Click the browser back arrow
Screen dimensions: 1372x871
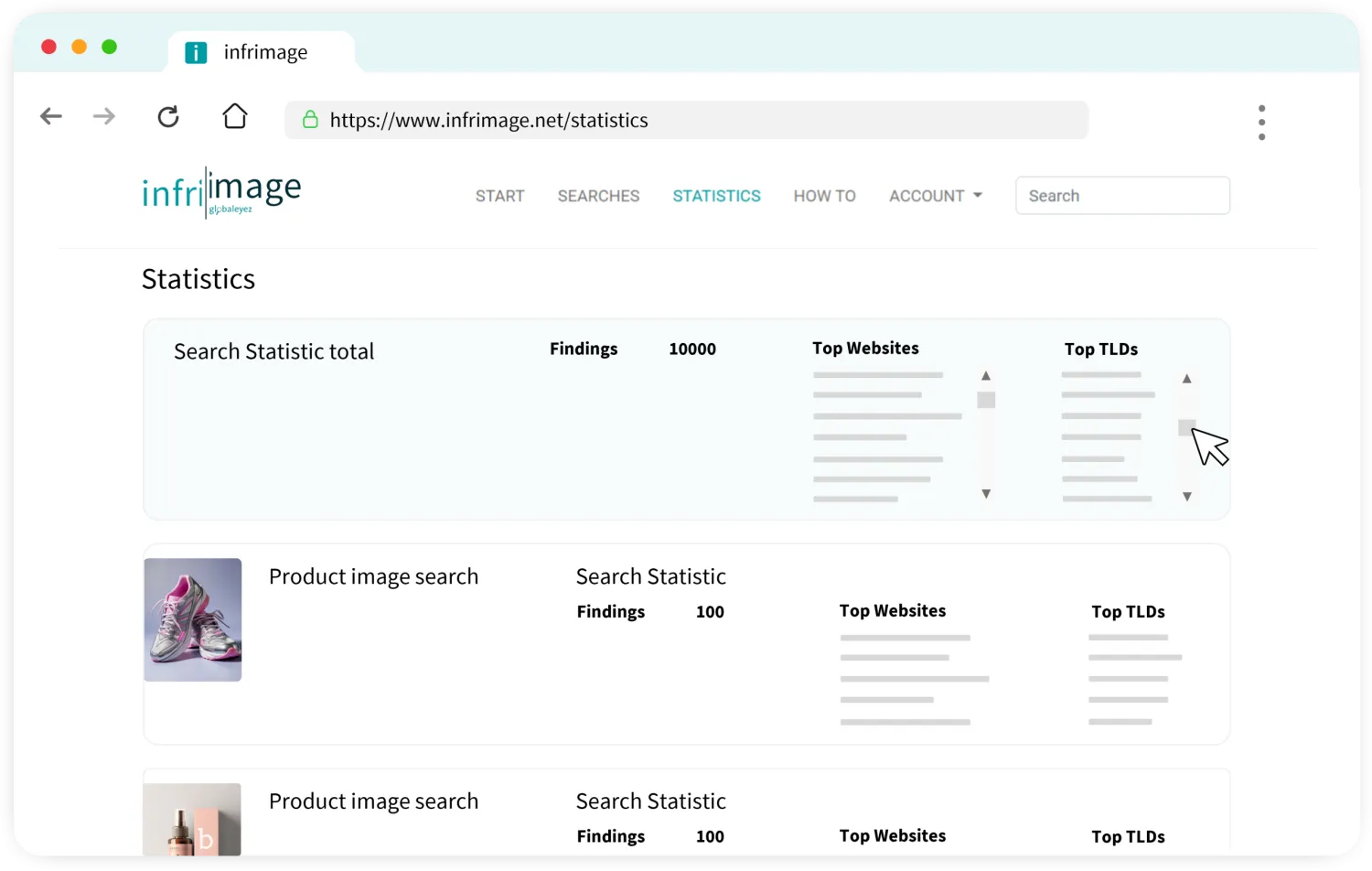pyautogui.click(x=51, y=116)
